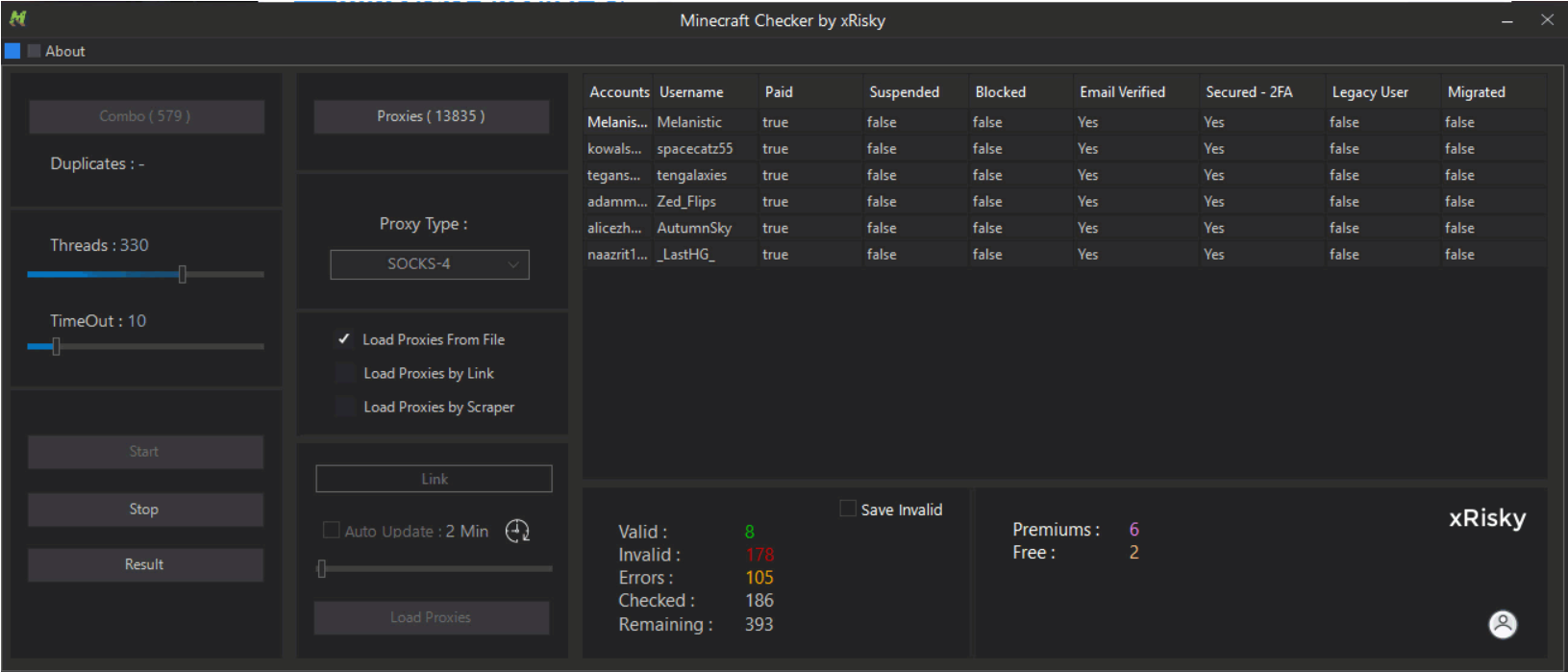Image resolution: width=1568 pixels, height=672 pixels.
Task: Click the Load Proxies button
Action: point(432,618)
